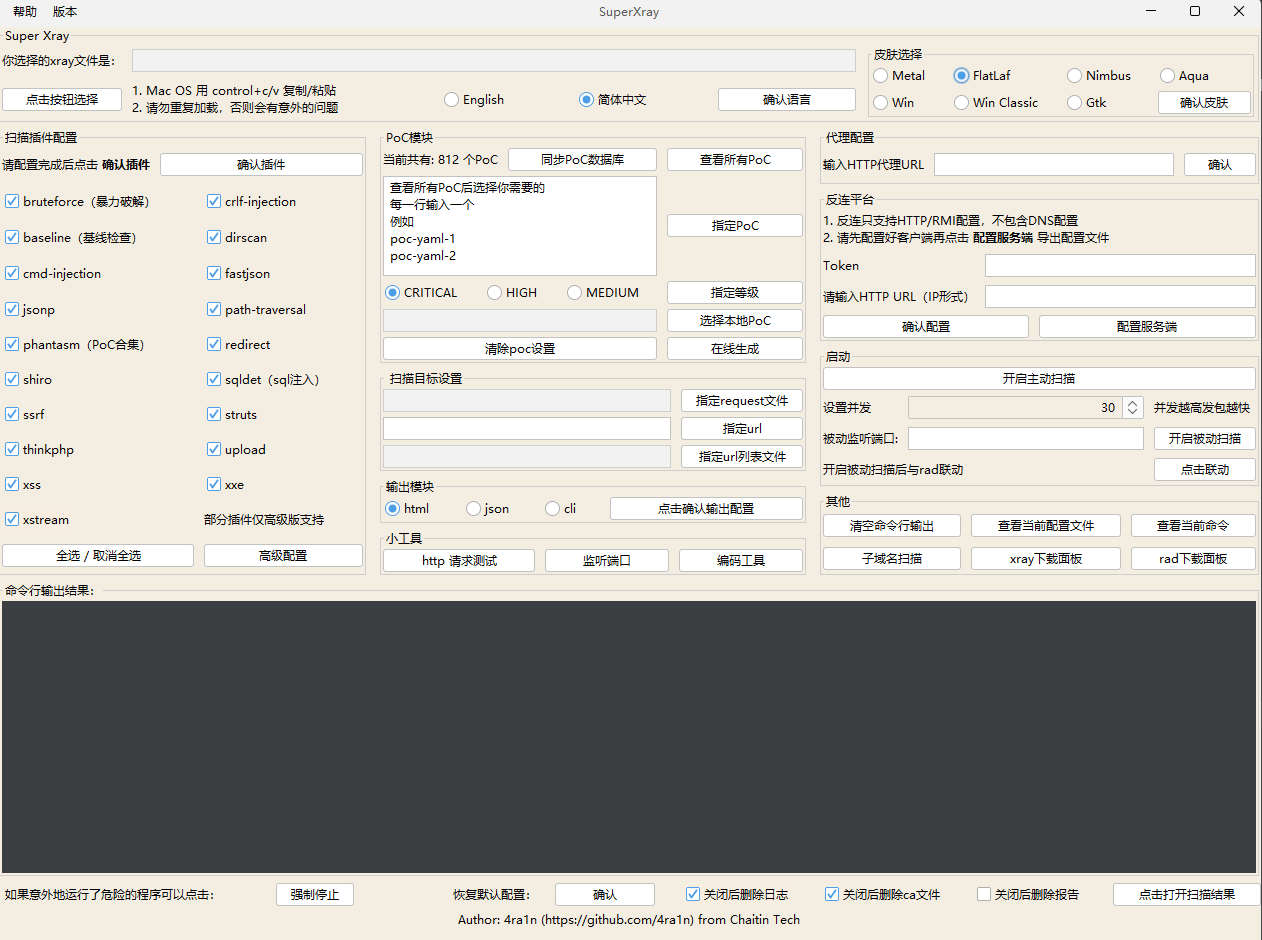Click the 开启被动扫描 button

coord(1205,439)
